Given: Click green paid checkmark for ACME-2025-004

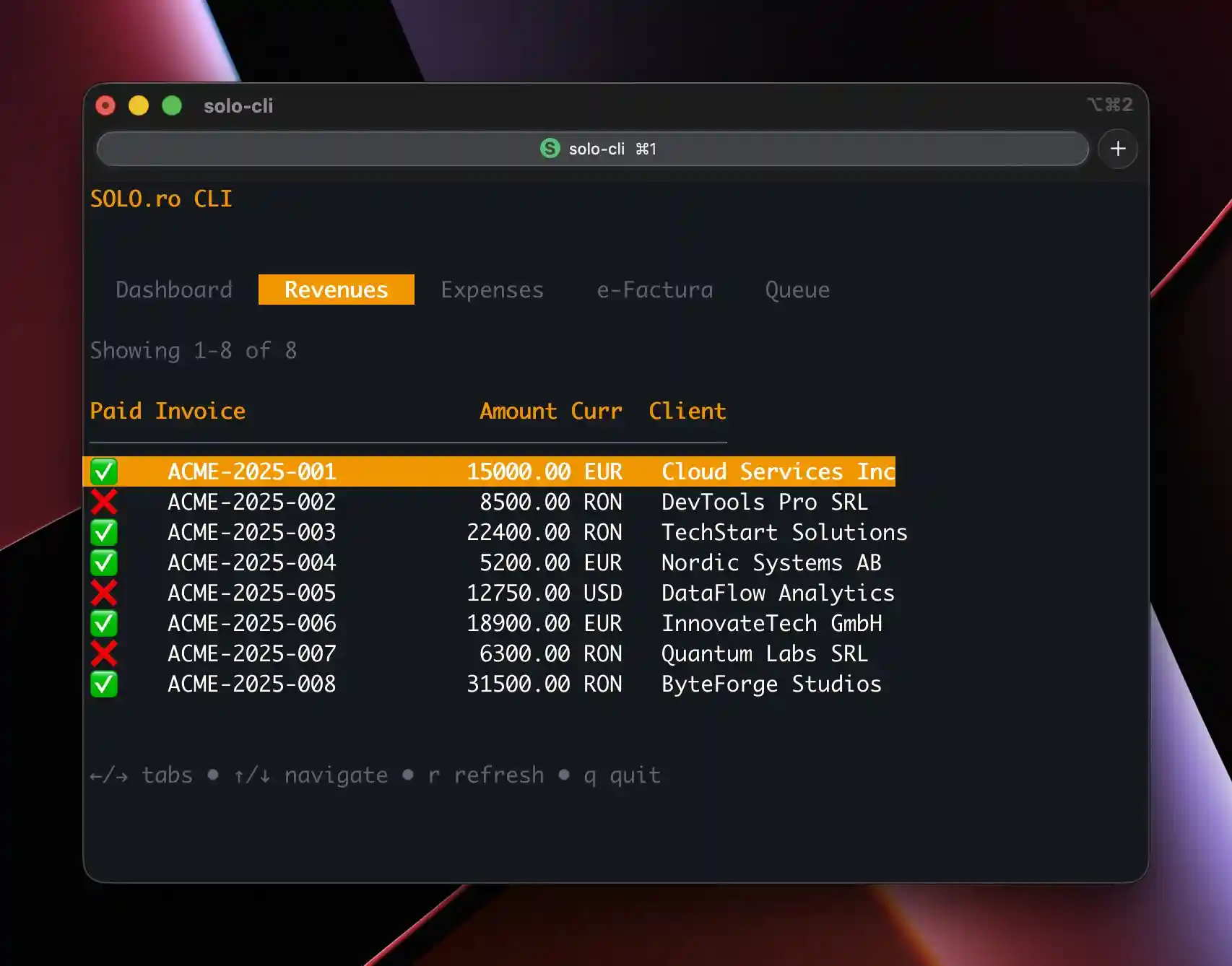Looking at the screenshot, I should click(104, 562).
